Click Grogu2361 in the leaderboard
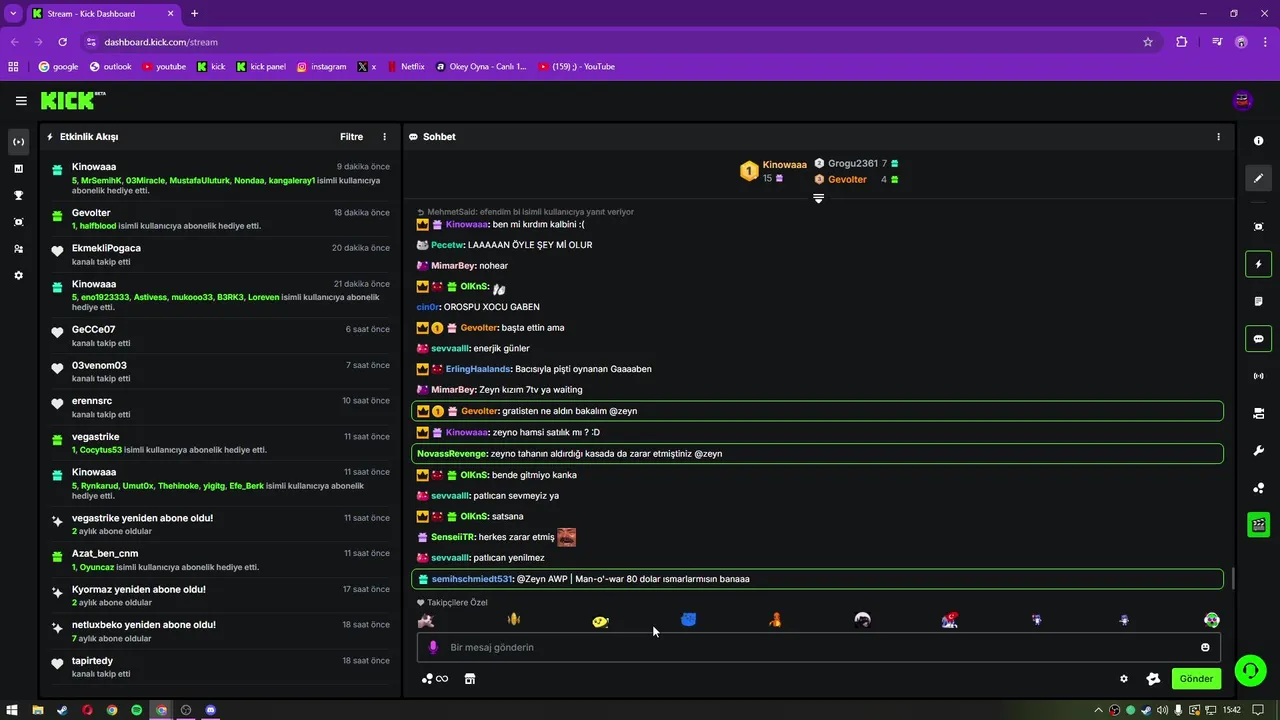Image resolution: width=1280 pixels, height=720 pixels. tap(853, 163)
